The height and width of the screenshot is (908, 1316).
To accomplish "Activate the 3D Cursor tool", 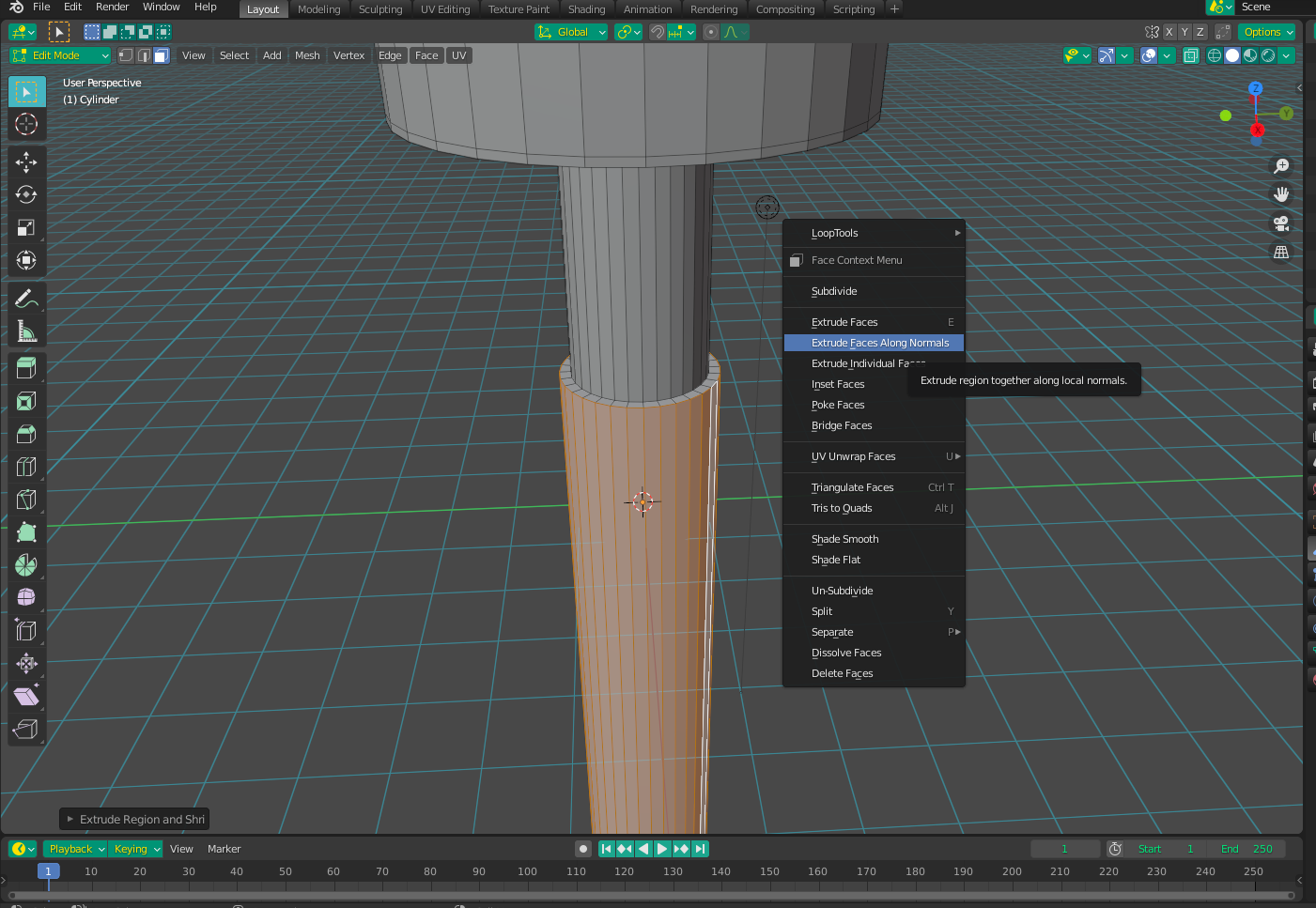I will [26, 124].
